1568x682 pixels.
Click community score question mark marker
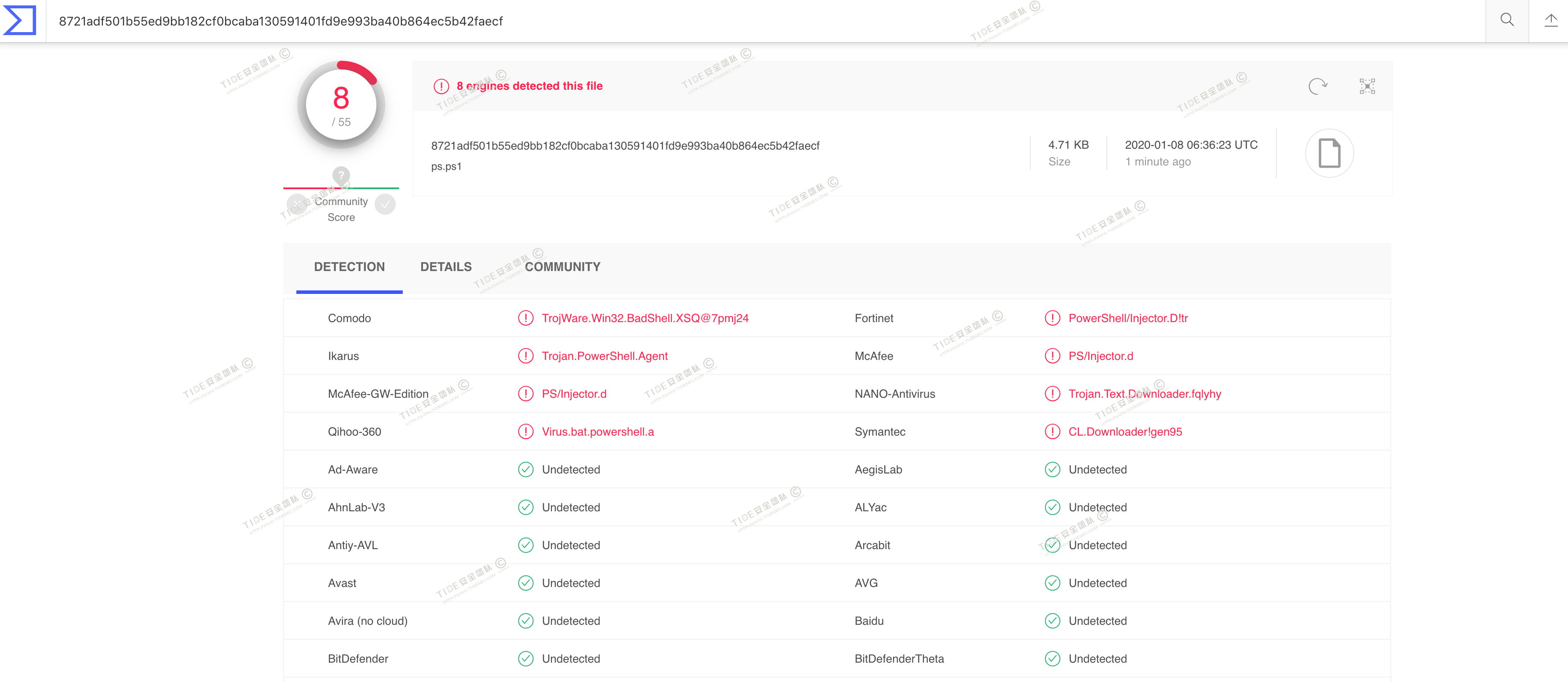(x=341, y=176)
